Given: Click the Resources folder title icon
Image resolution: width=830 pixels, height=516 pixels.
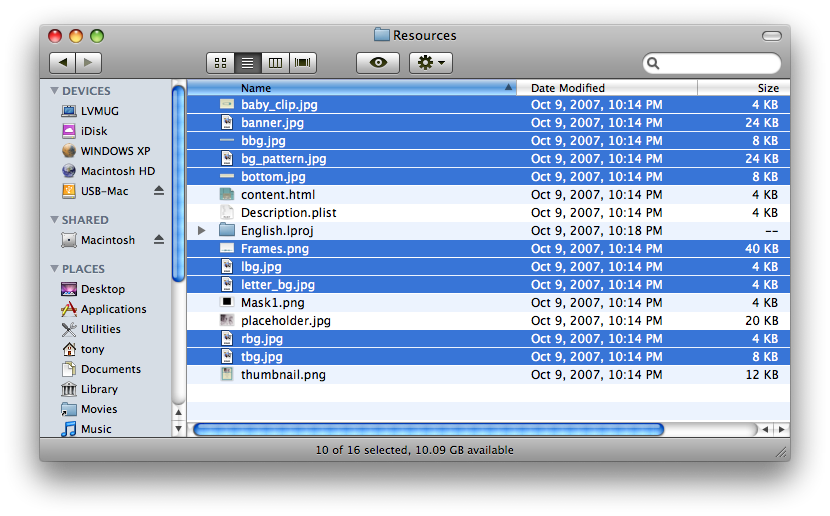Looking at the screenshot, I should coord(382,35).
